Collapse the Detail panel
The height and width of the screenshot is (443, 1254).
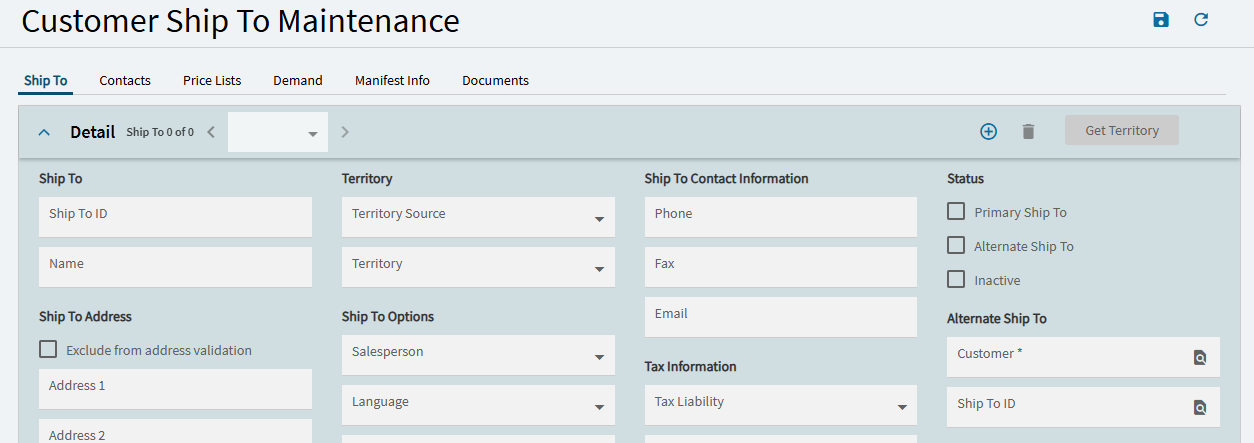tap(44, 132)
